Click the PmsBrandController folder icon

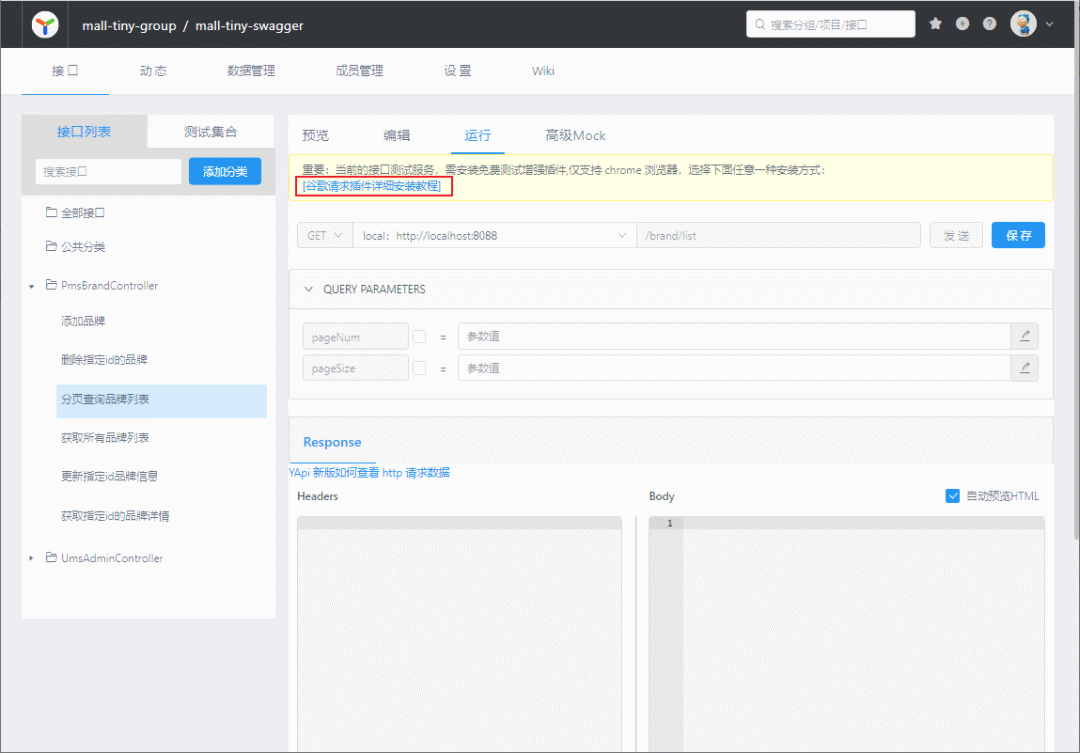click(x=51, y=285)
